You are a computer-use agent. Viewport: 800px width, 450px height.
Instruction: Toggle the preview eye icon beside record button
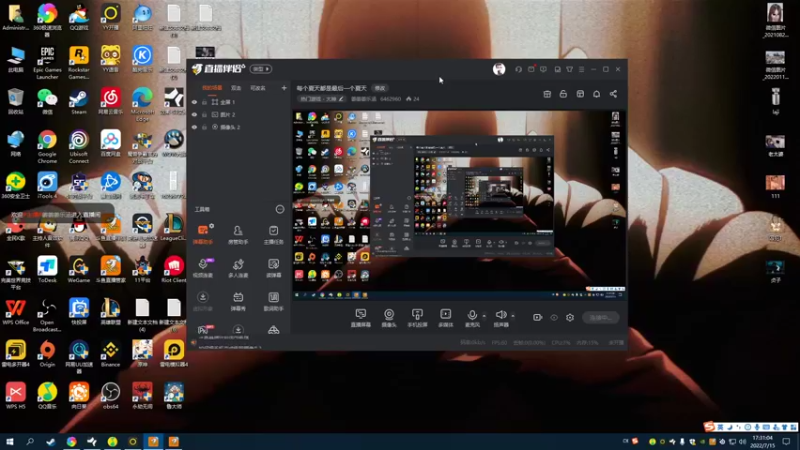click(554, 317)
